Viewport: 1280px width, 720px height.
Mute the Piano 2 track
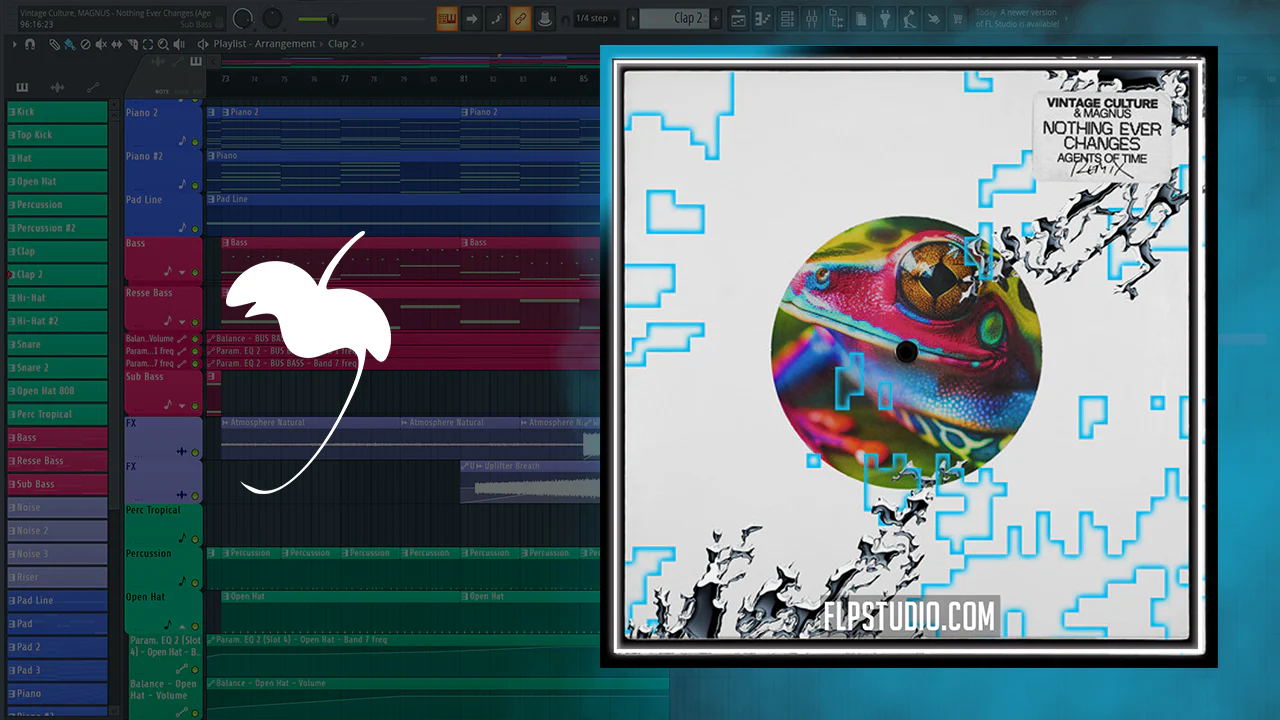click(x=195, y=142)
